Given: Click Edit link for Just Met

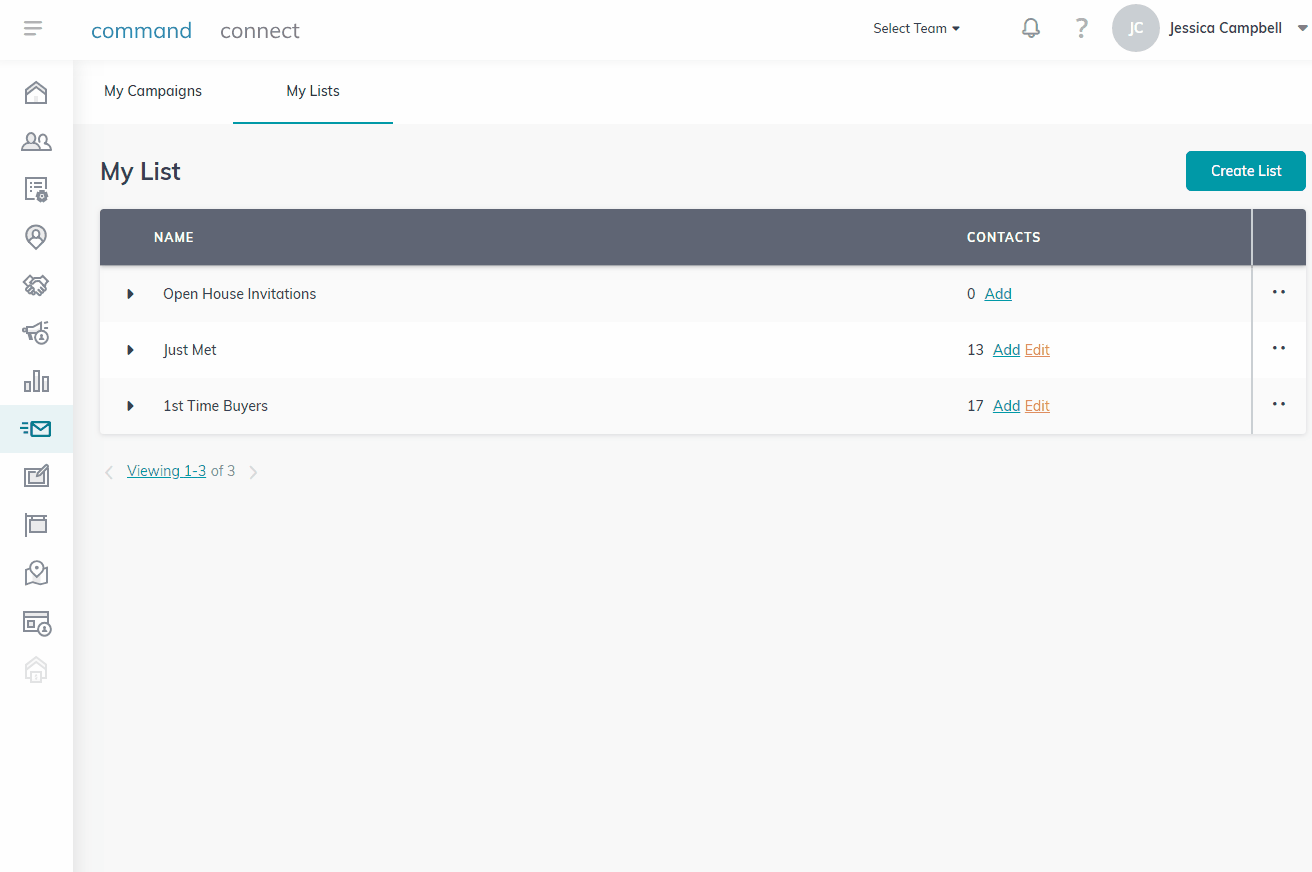Looking at the screenshot, I should [x=1037, y=350].
